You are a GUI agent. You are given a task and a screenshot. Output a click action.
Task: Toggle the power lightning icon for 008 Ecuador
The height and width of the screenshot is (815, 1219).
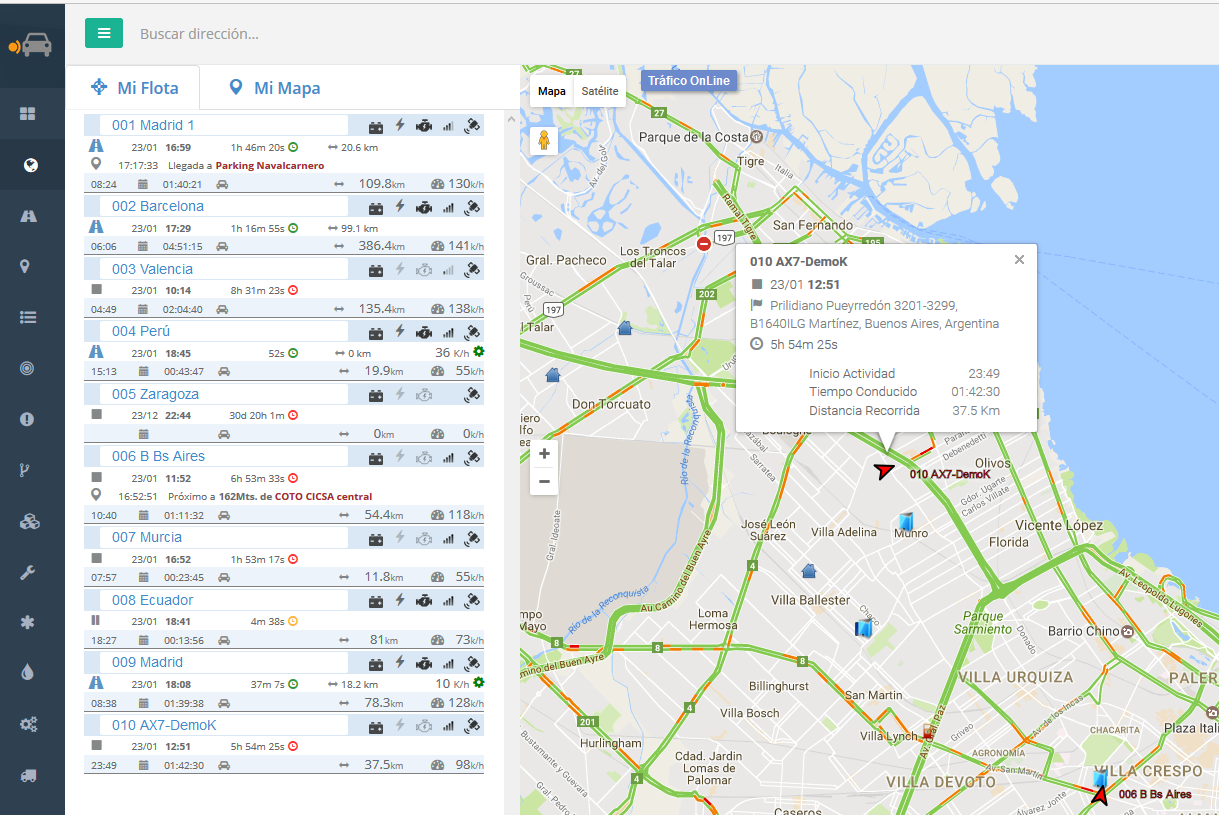tap(399, 600)
